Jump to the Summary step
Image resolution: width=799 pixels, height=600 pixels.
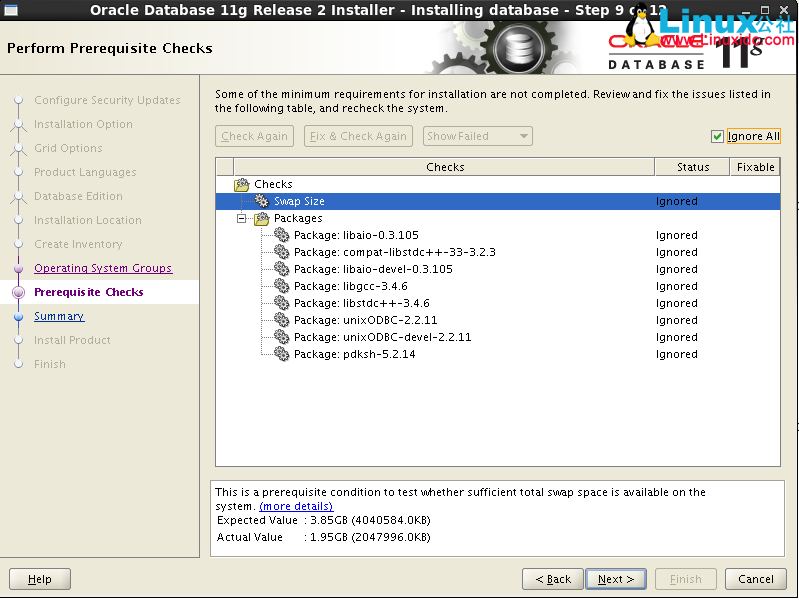pyautogui.click(x=59, y=316)
